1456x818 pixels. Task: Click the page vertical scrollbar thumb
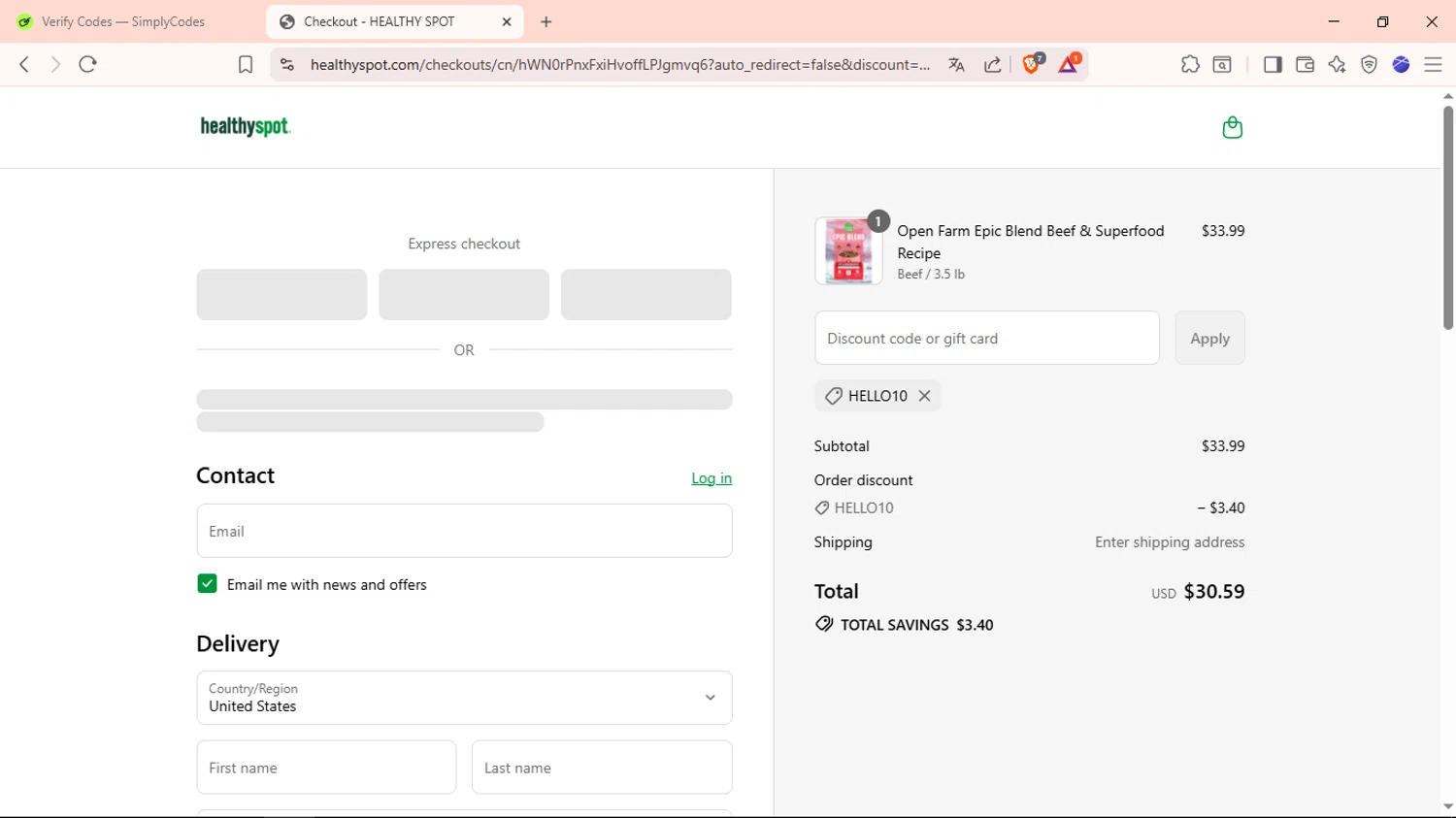(1448, 217)
